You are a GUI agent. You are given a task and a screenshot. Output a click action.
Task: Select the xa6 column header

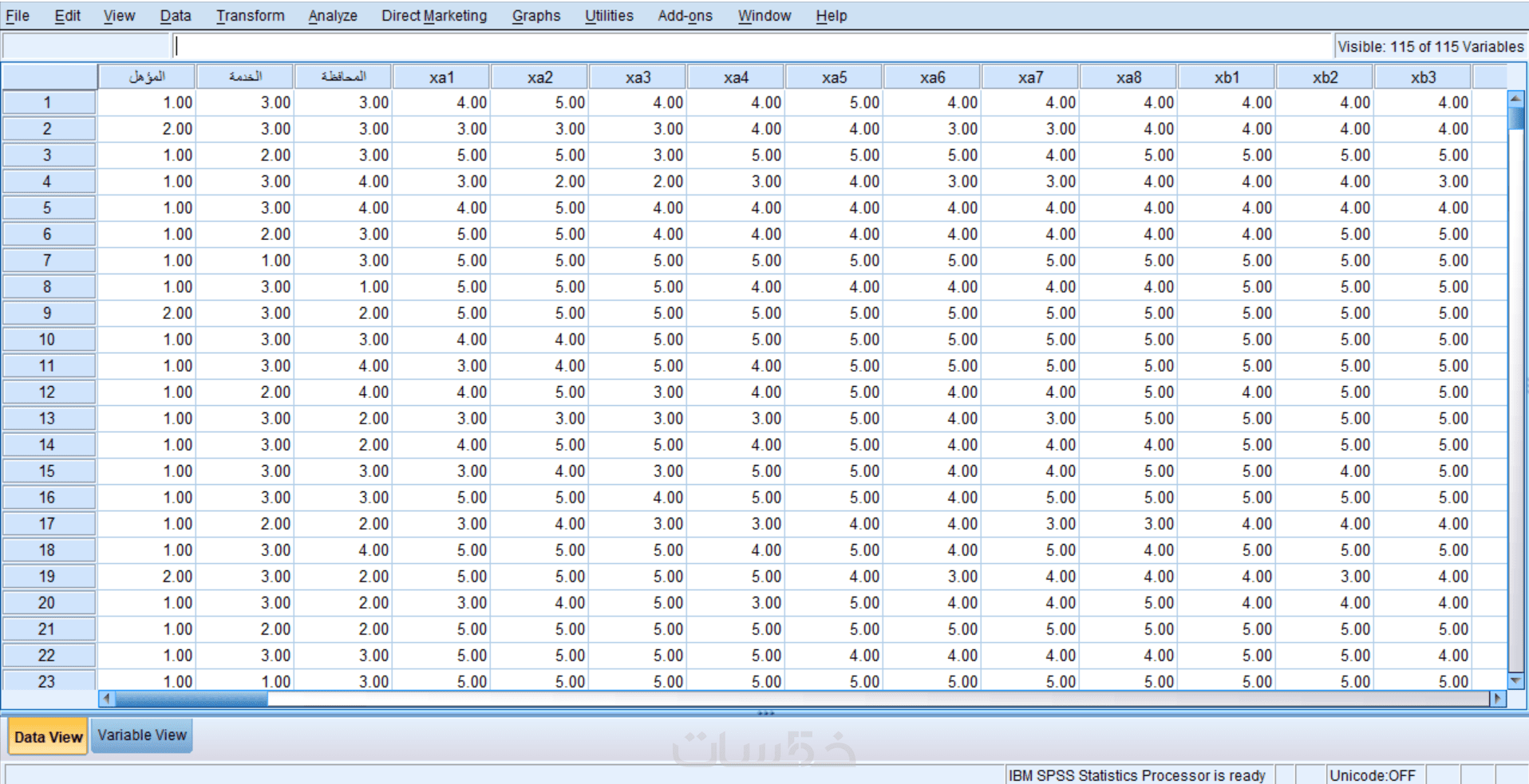932,77
